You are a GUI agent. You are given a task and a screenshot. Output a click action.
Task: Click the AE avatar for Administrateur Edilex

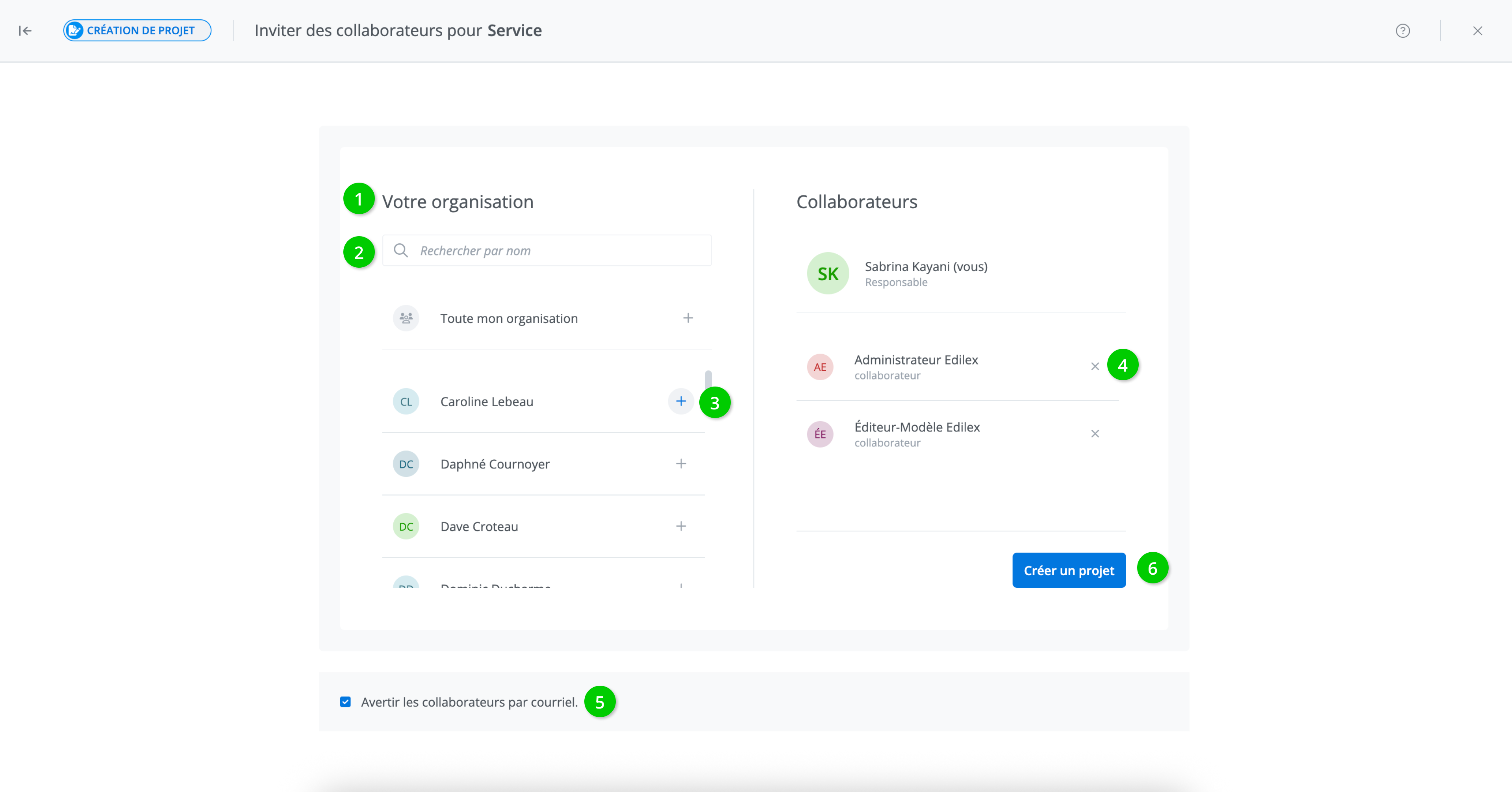pyautogui.click(x=820, y=366)
